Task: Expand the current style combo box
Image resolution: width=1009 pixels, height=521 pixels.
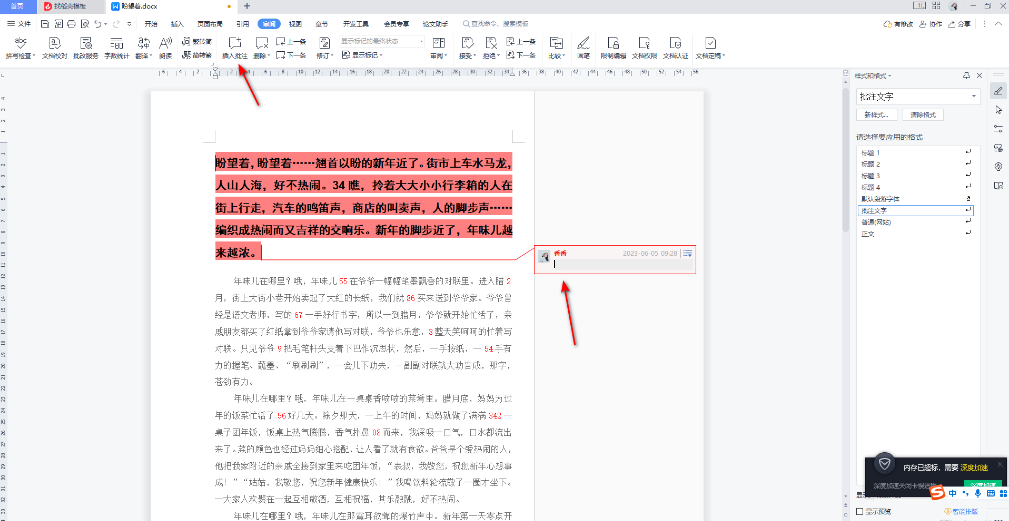Action: pos(974,96)
